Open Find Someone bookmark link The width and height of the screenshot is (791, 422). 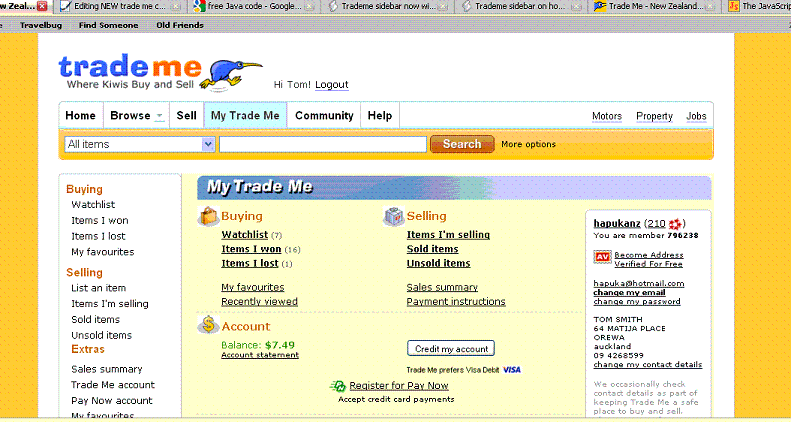(x=108, y=25)
